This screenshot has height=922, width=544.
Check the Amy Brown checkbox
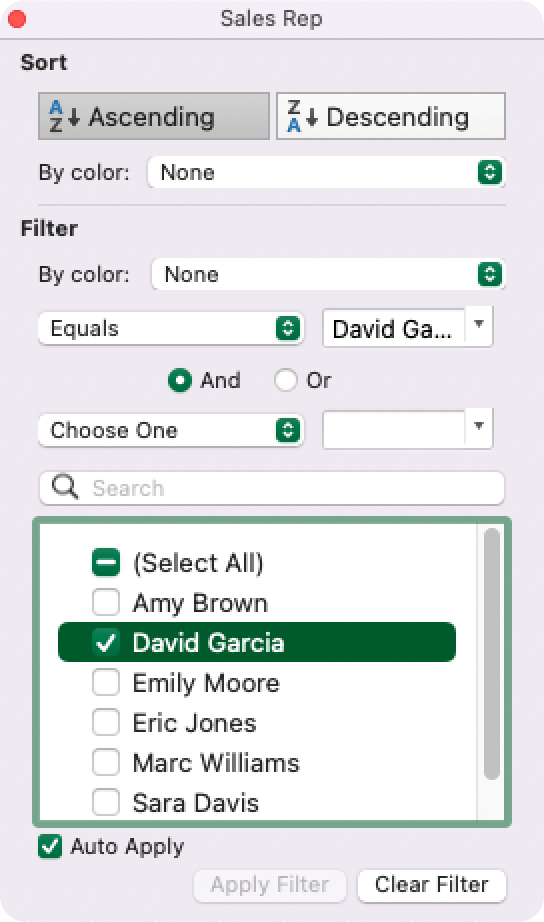[x=106, y=603]
